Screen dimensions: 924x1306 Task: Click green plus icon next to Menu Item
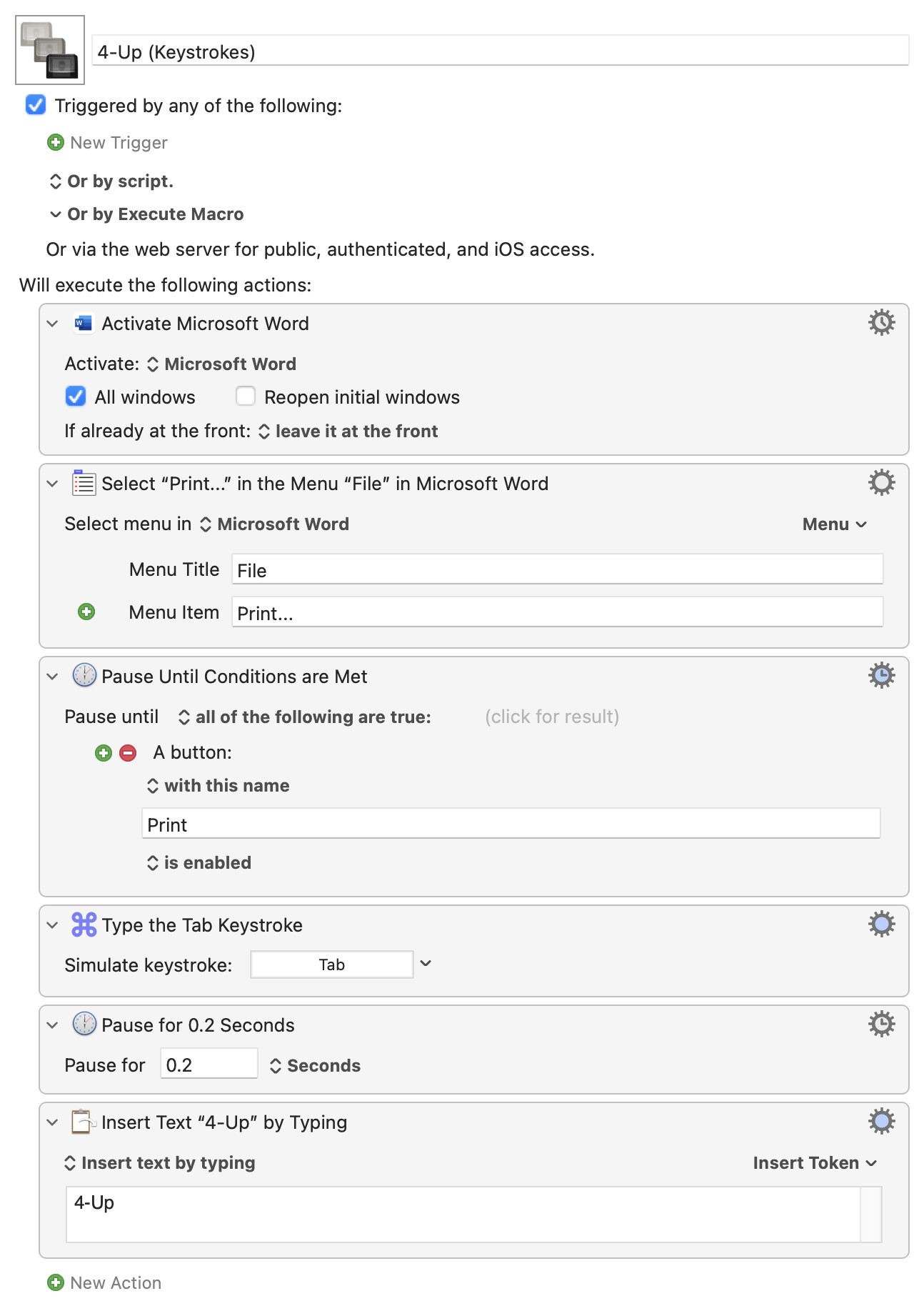(x=86, y=612)
